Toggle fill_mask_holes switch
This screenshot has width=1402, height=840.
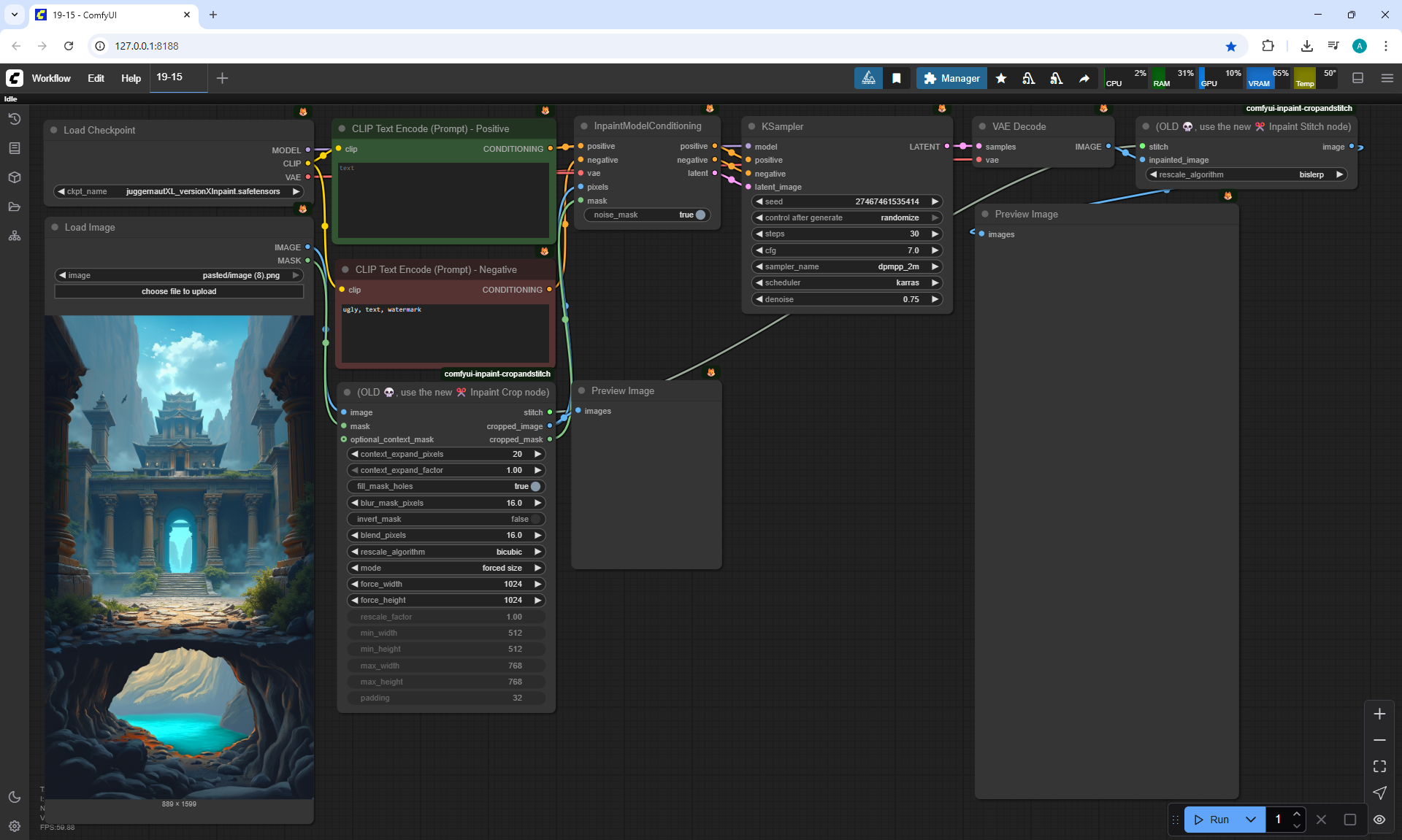pos(535,486)
